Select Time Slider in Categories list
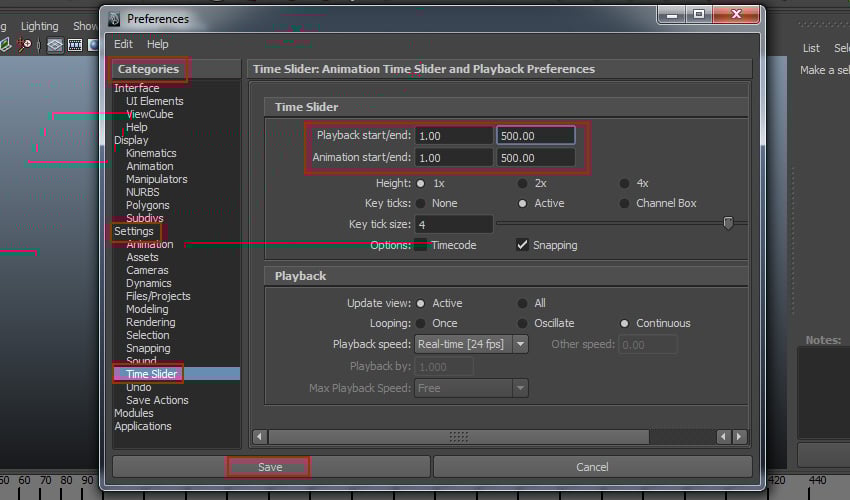 pyautogui.click(x=151, y=374)
